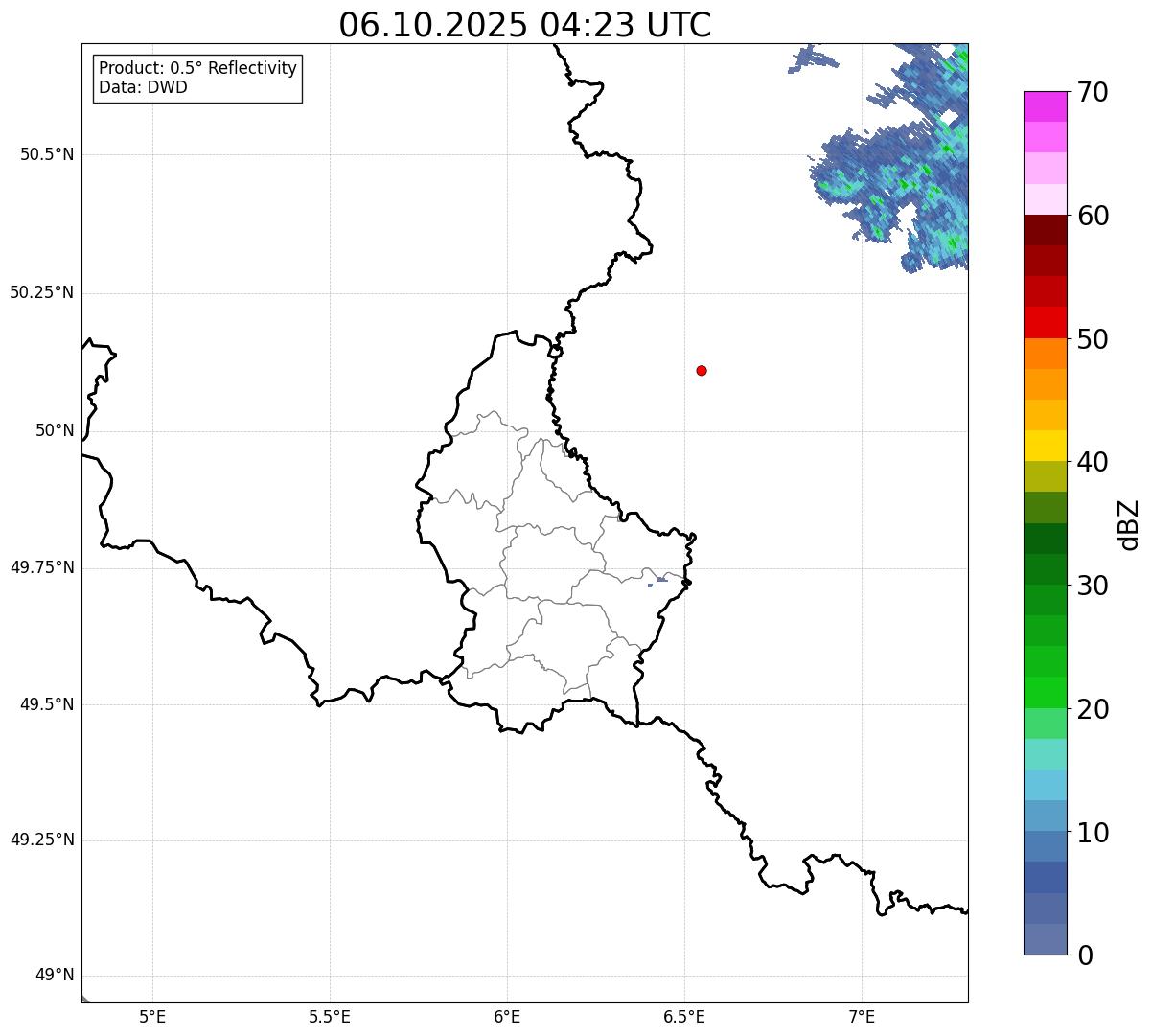1152x1036 pixels.
Task: Click the '50.5°N' latitude label
Action: (x=47, y=154)
